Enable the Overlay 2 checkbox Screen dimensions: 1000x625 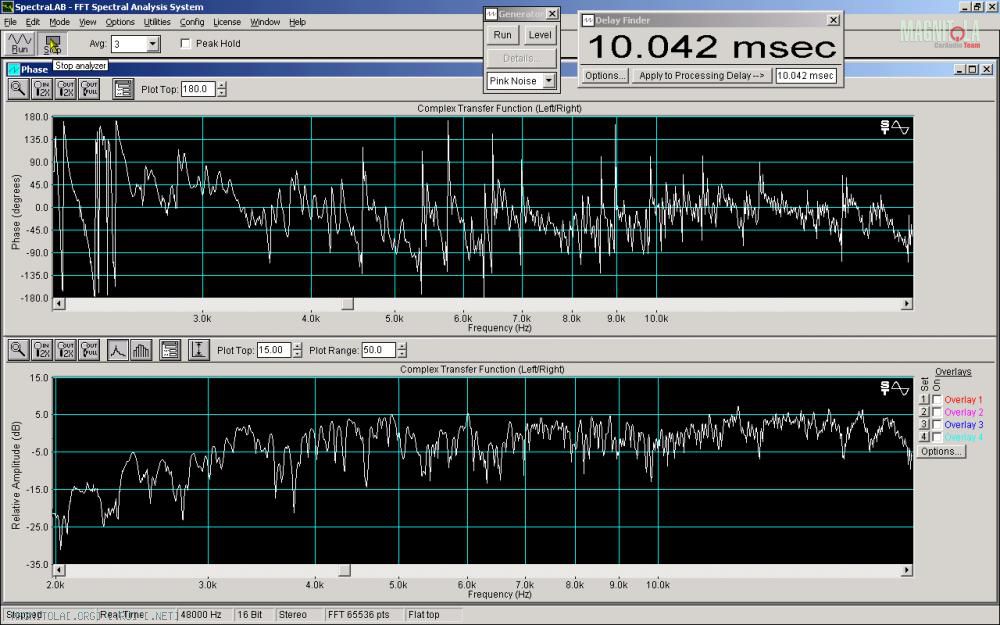pos(937,412)
